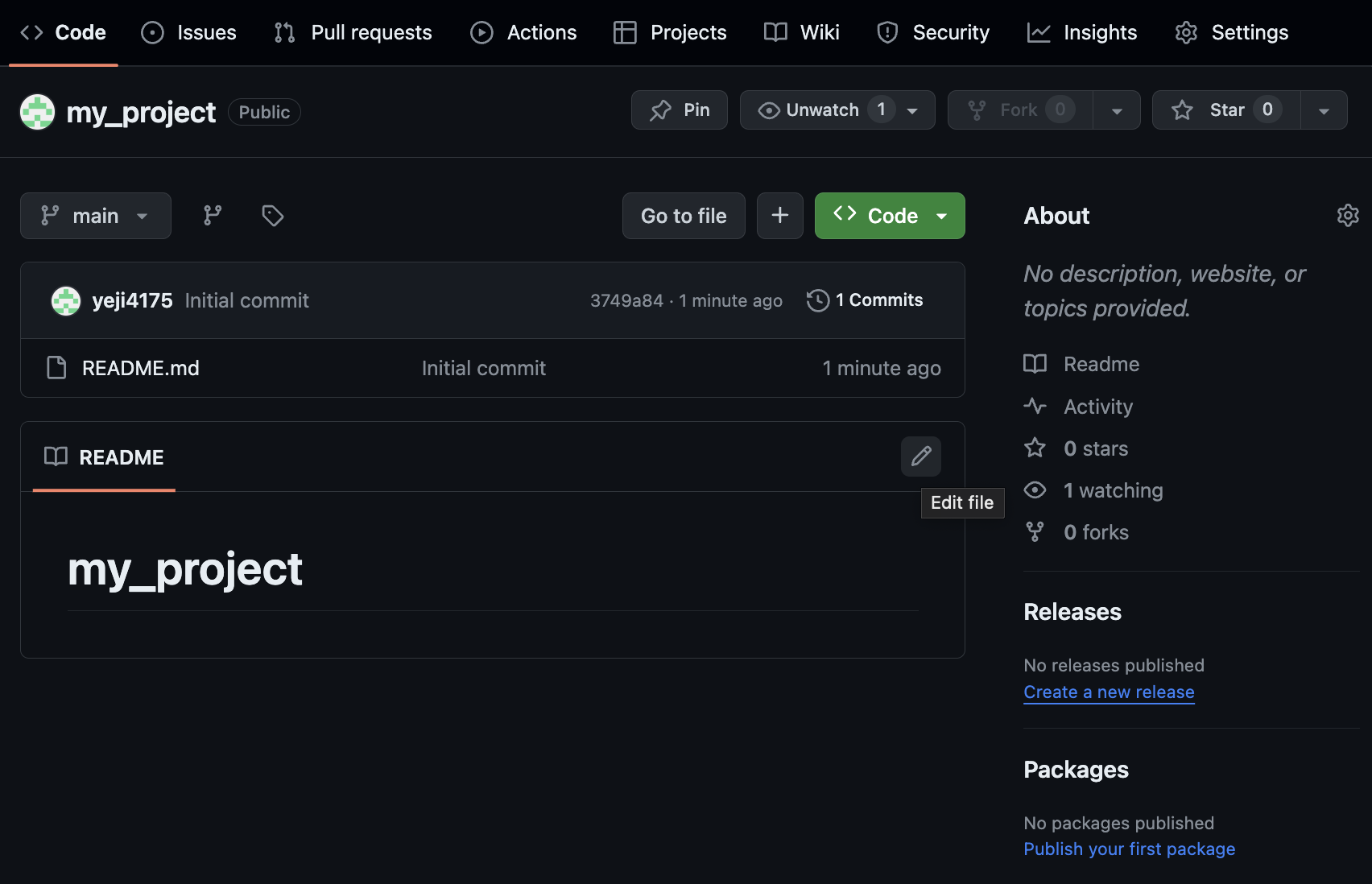
Task: Jump to Readme from About sidebar
Action: pos(1082,364)
